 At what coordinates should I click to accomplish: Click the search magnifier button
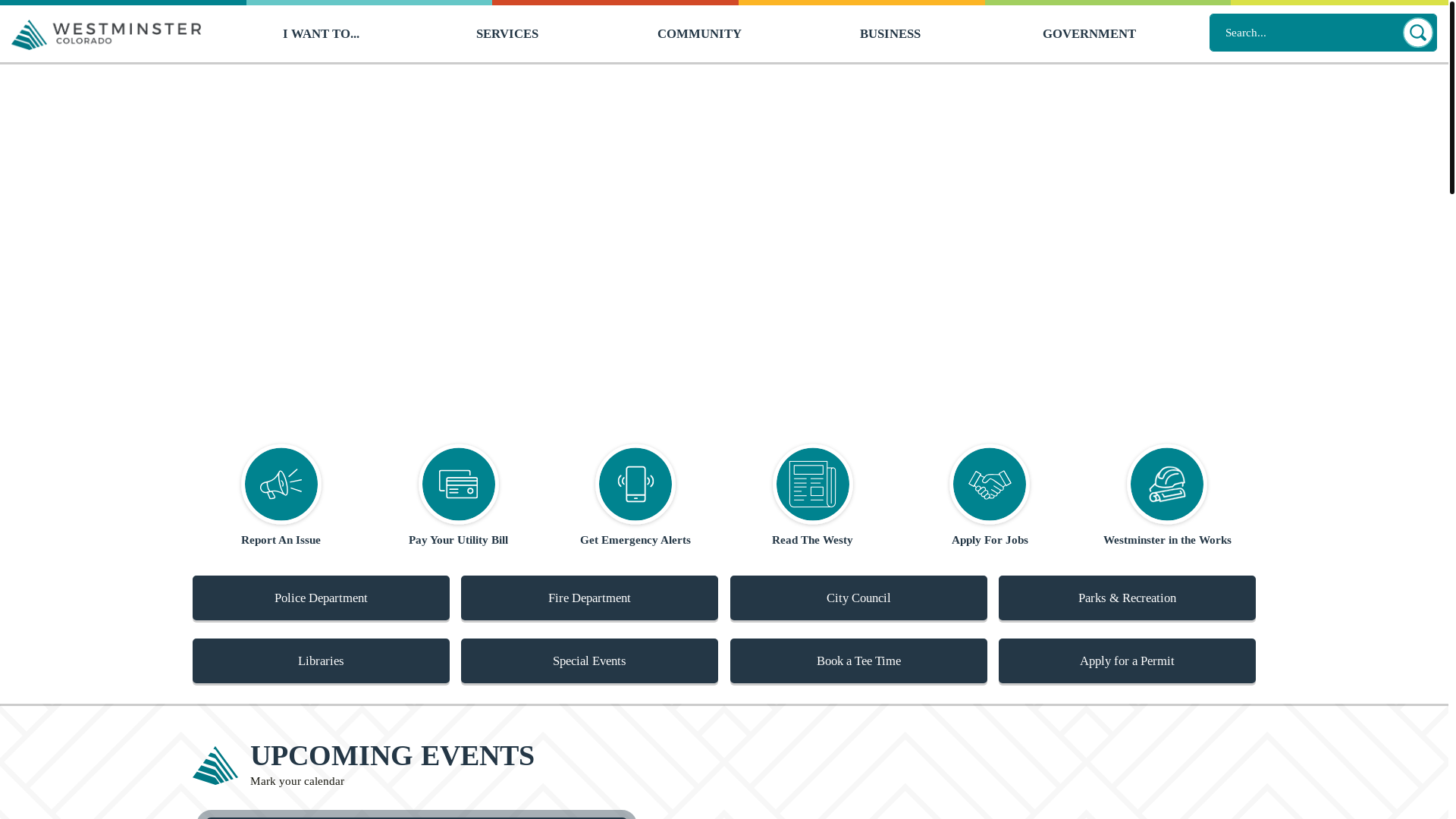pos(1417,33)
